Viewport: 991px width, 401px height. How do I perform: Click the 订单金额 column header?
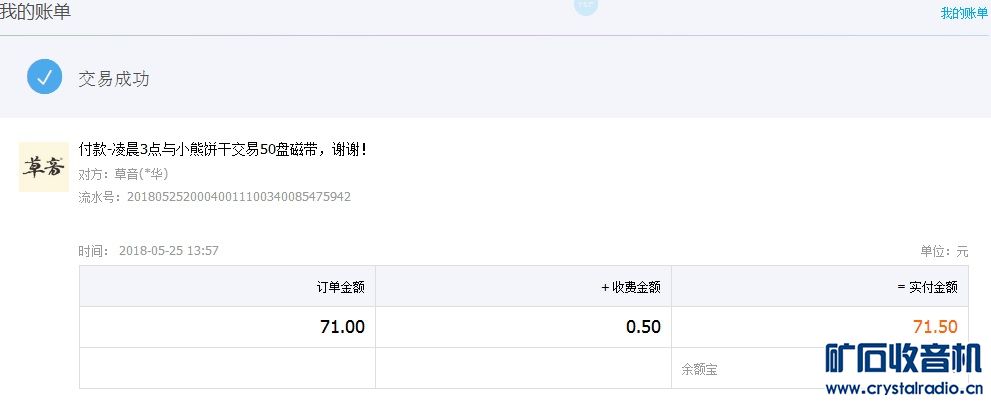340,287
